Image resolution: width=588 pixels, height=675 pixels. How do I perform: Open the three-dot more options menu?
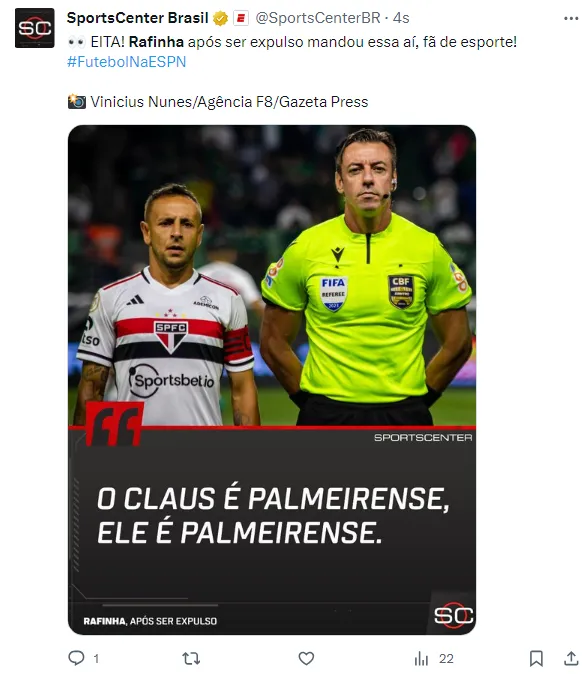click(x=571, y=19)
